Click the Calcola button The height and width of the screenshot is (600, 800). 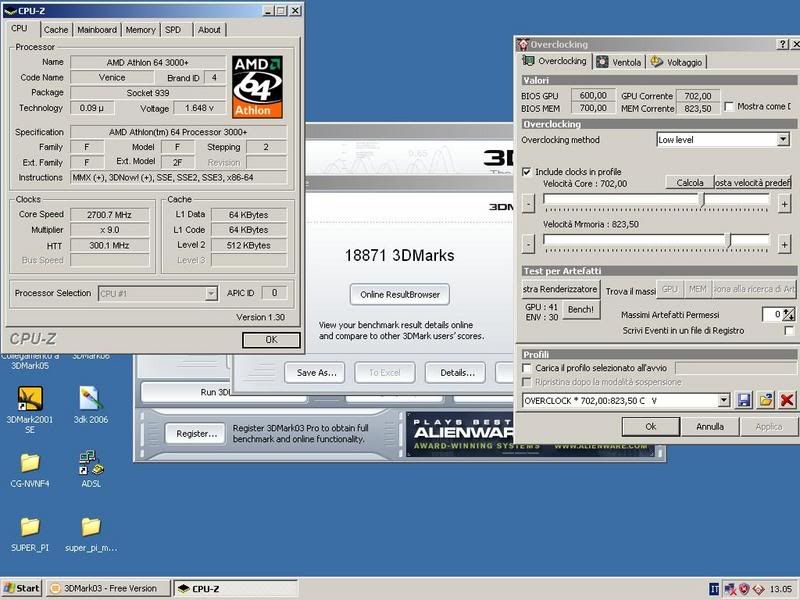coord(690,183)
